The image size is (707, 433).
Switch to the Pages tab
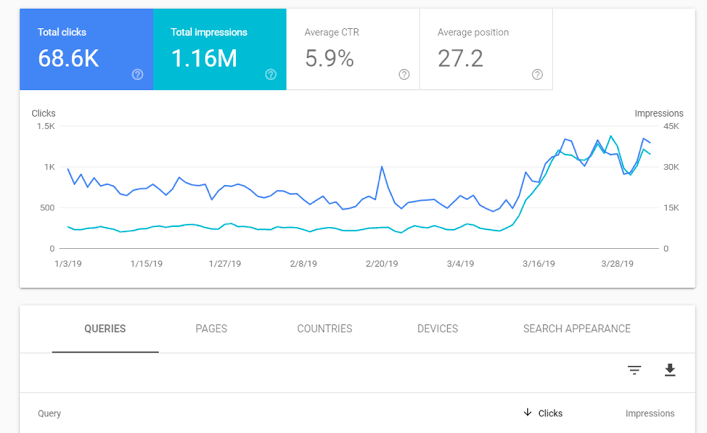211,329
